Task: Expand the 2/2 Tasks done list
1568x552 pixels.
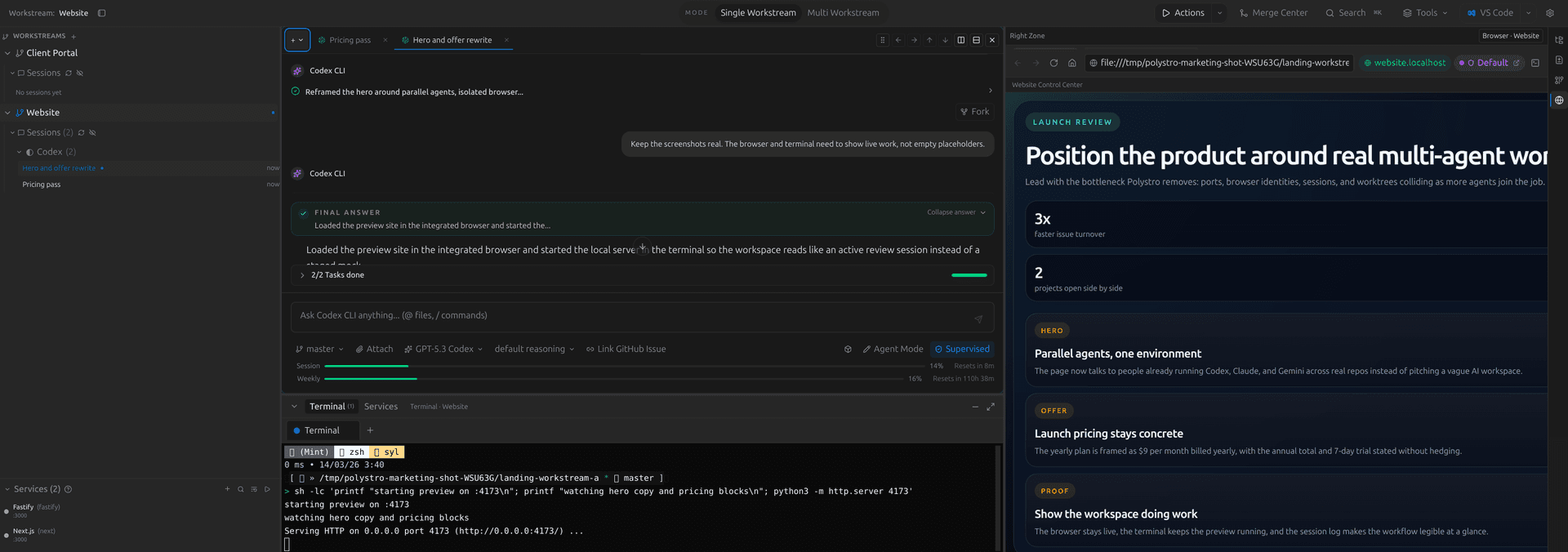Action: 302,275
